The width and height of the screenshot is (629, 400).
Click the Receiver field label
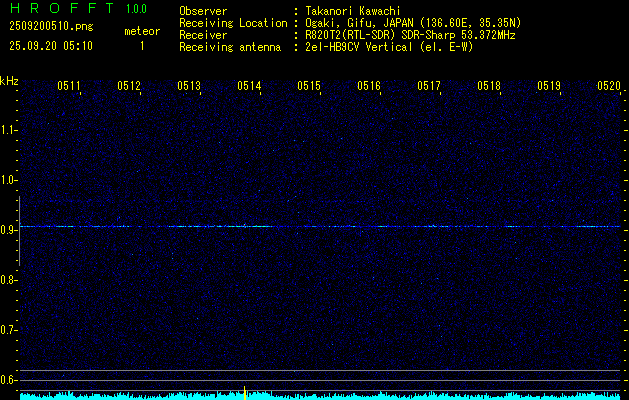(x=203, y=35)
